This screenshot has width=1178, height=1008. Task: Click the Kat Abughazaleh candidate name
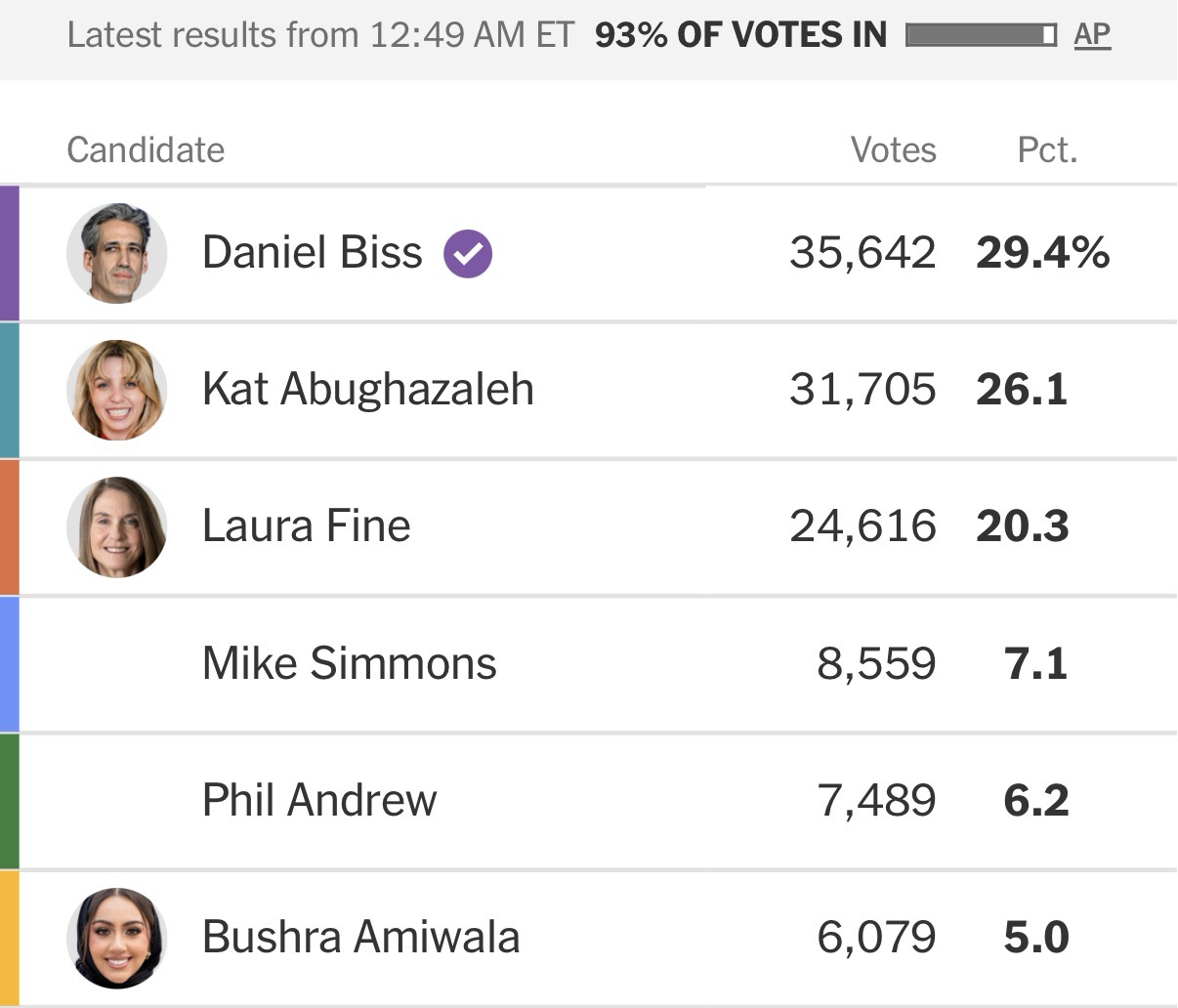(x=368, y=390)
